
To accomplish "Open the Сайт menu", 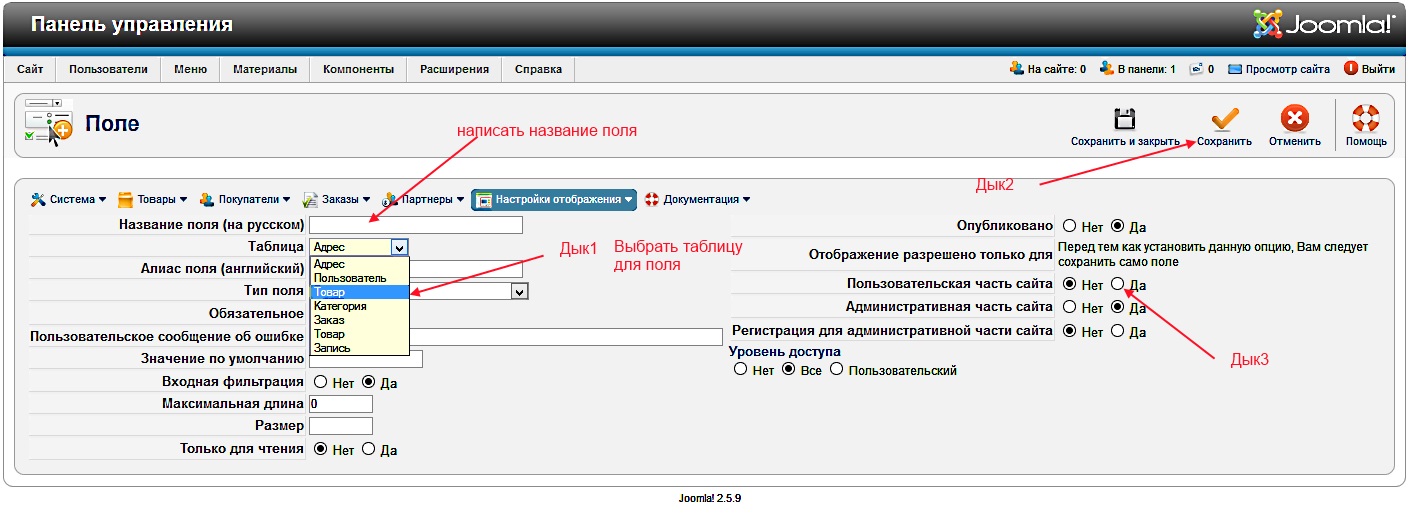I will pos(30,69).
